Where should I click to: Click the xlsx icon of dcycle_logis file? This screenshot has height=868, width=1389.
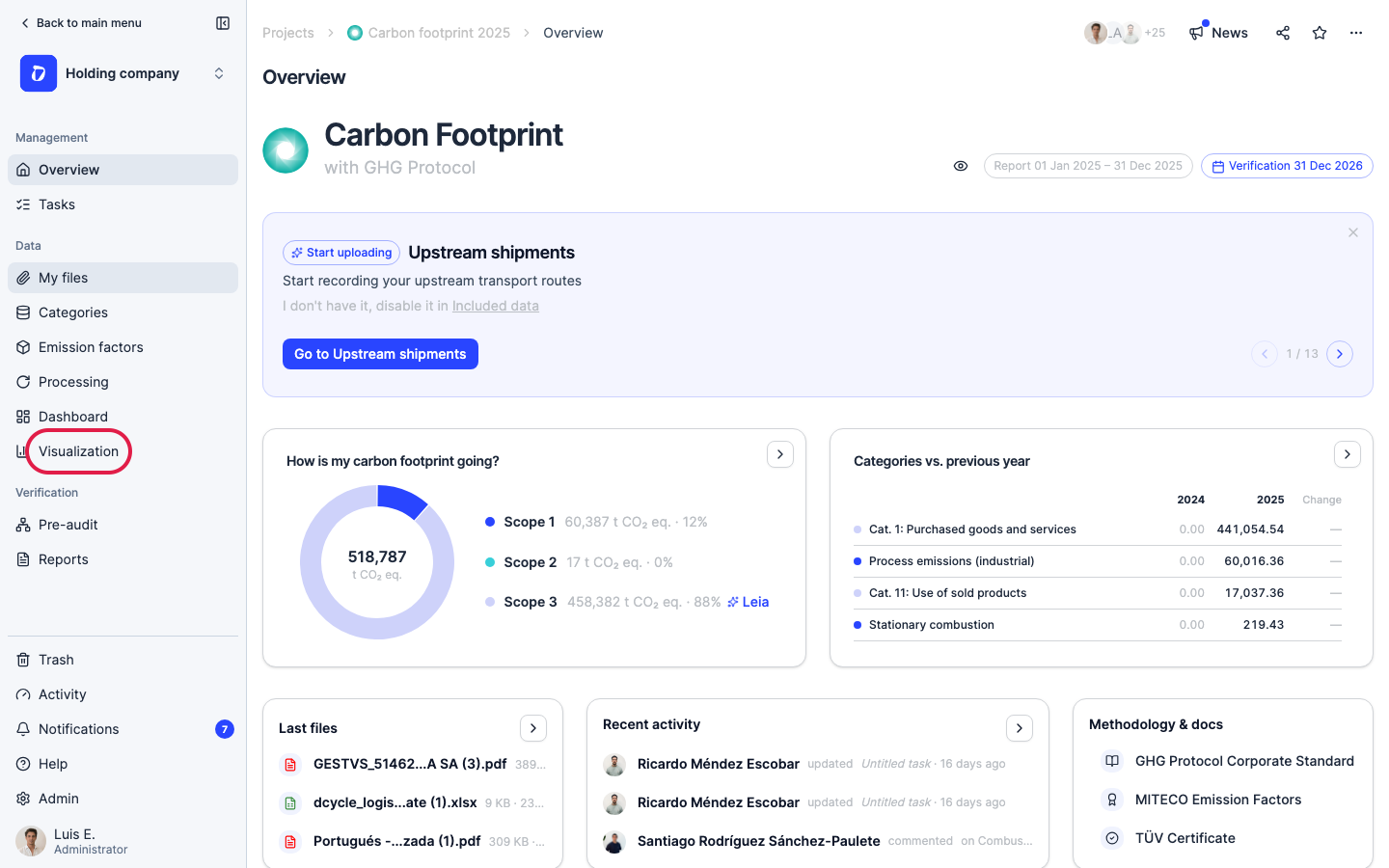pos(289,803)
